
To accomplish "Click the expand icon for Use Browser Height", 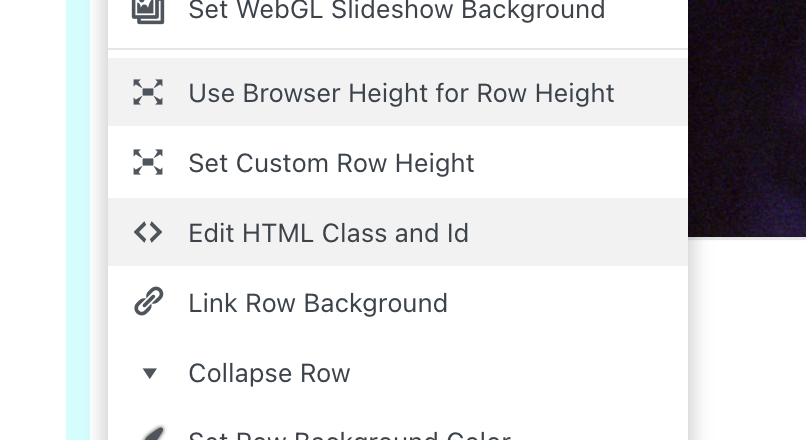I will pos(148,93).
